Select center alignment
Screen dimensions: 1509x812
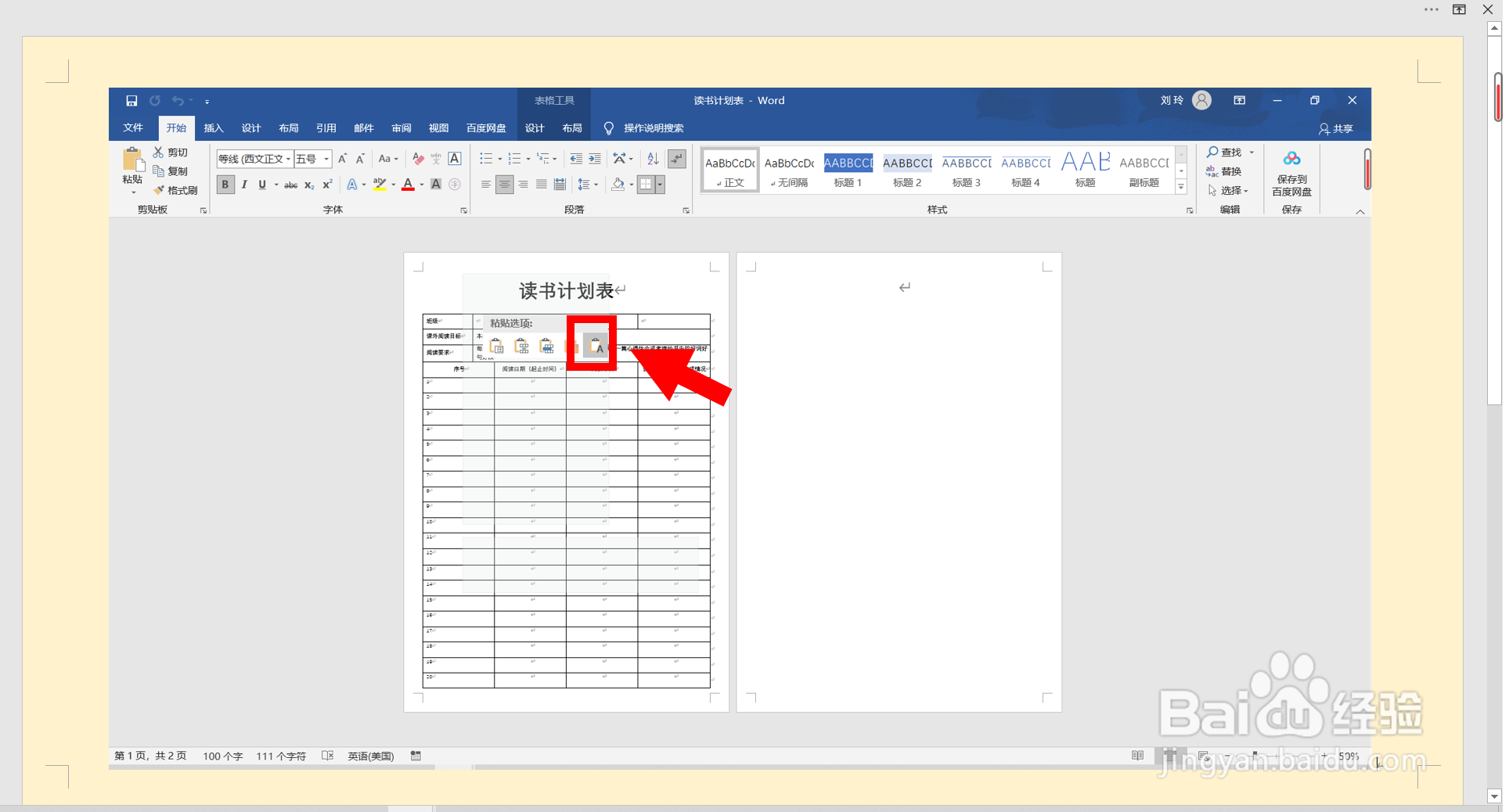click(505, 185)
